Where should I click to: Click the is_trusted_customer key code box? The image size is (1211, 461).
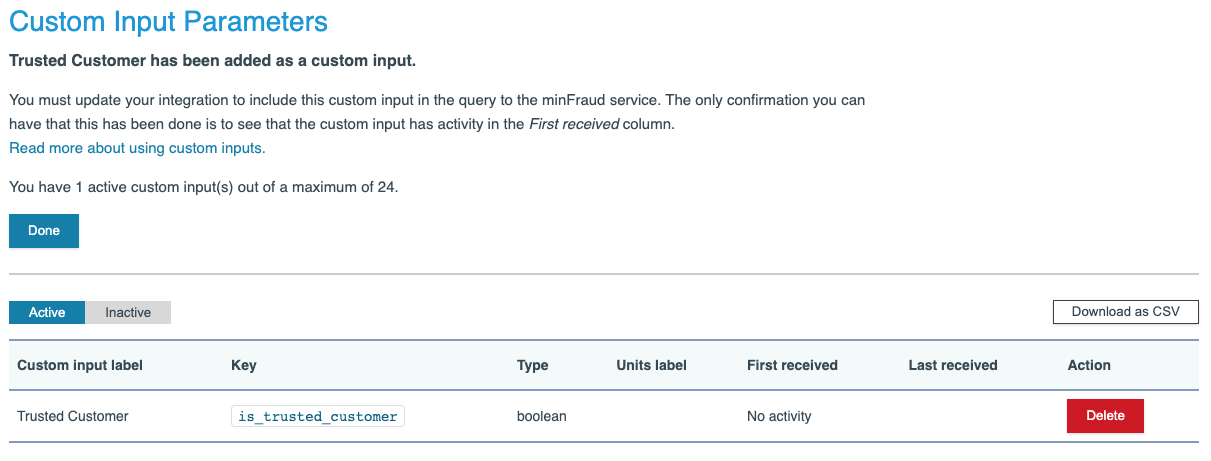click(318, 416)
